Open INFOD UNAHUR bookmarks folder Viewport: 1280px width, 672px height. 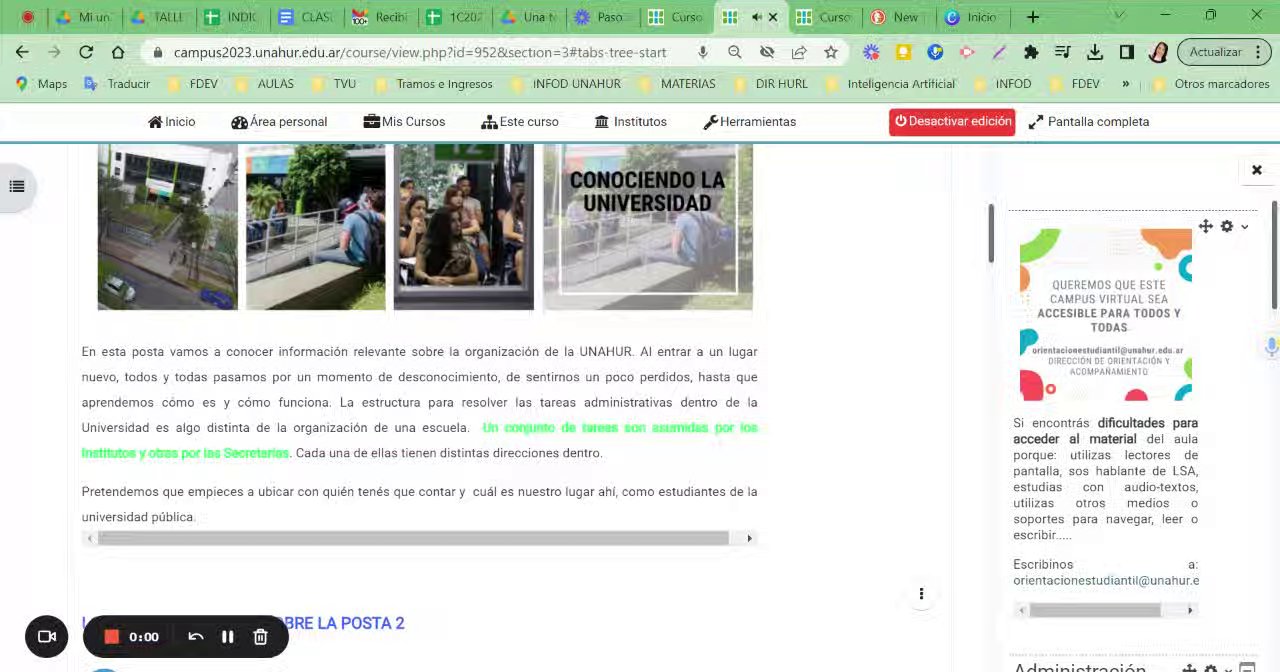pos(566,84)
